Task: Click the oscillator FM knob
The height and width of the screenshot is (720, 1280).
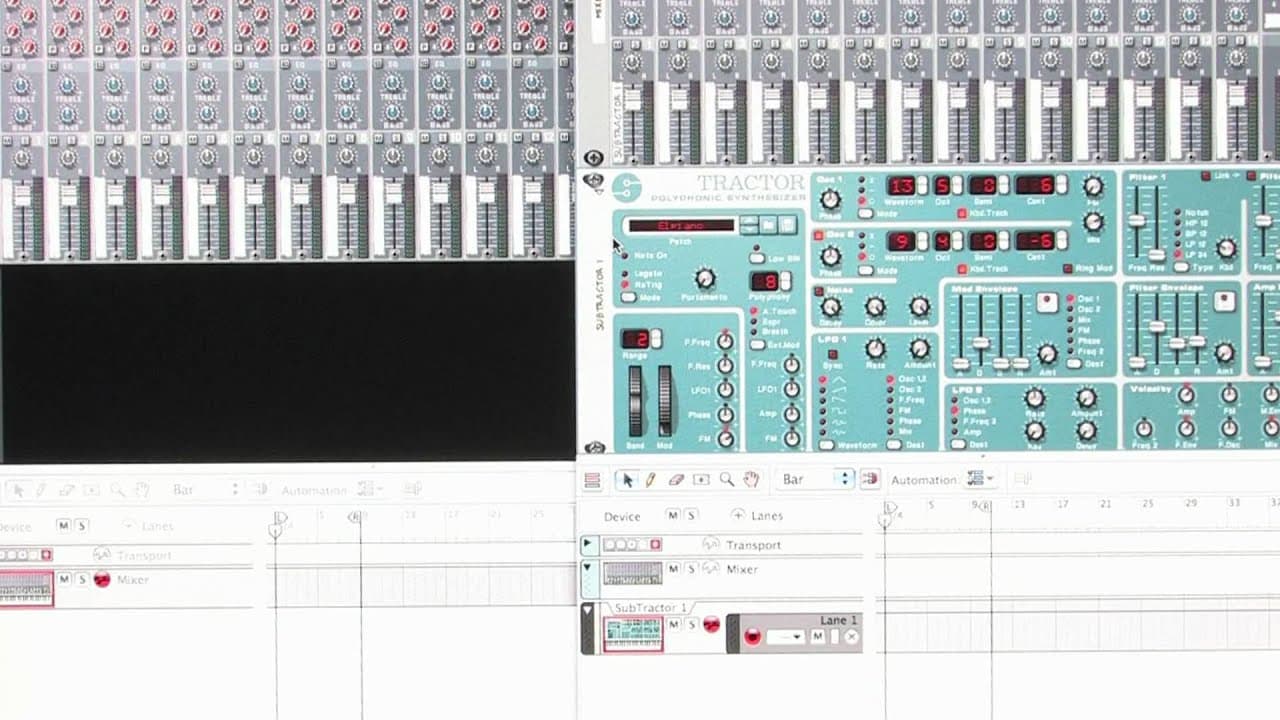Action: (x=1094, y=186)
